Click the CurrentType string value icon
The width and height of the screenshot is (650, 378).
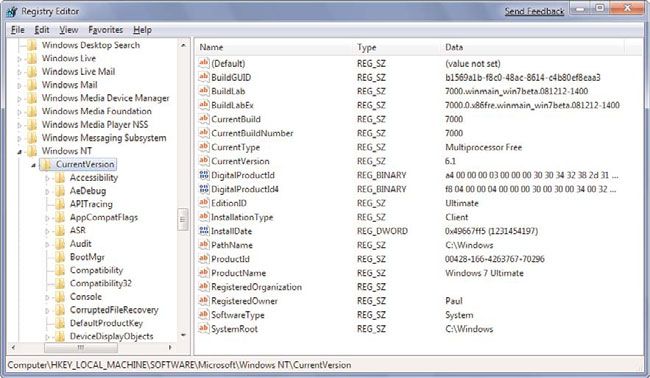point(204,147)
